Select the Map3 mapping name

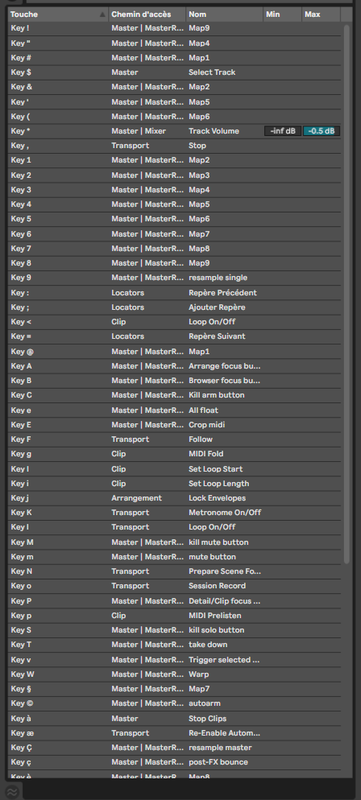pyautogui.click(x=199, y=175)
